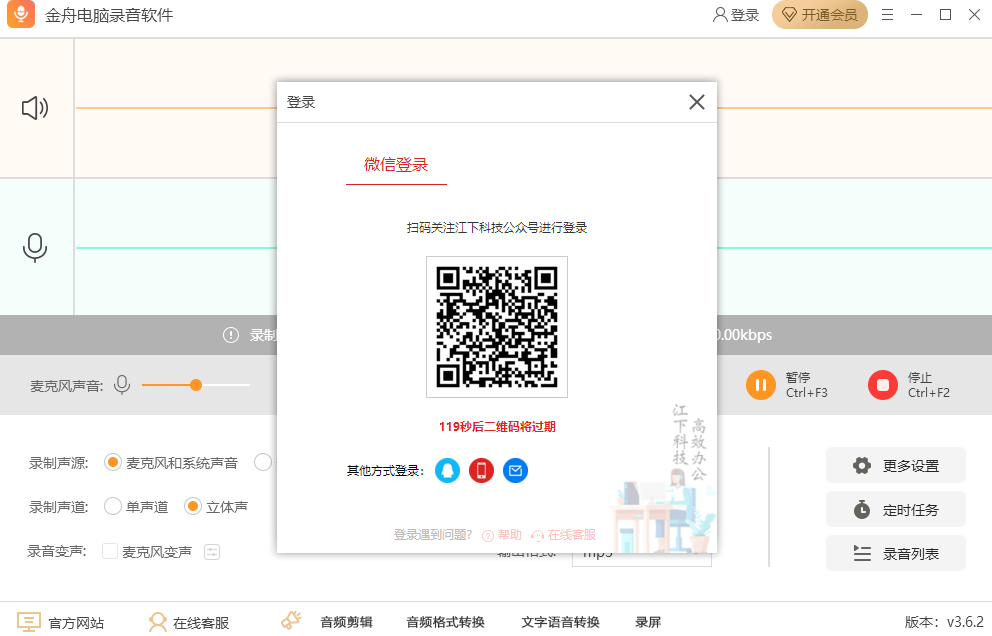
Task: Adjust the 麦克风声音 volume slider
Action: point(195,385)
